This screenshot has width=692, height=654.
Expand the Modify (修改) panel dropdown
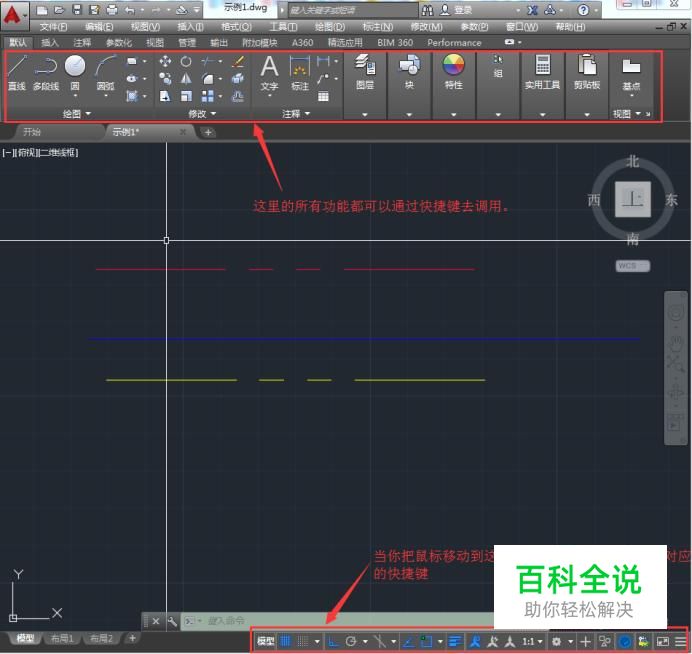[x=203, y=114]
